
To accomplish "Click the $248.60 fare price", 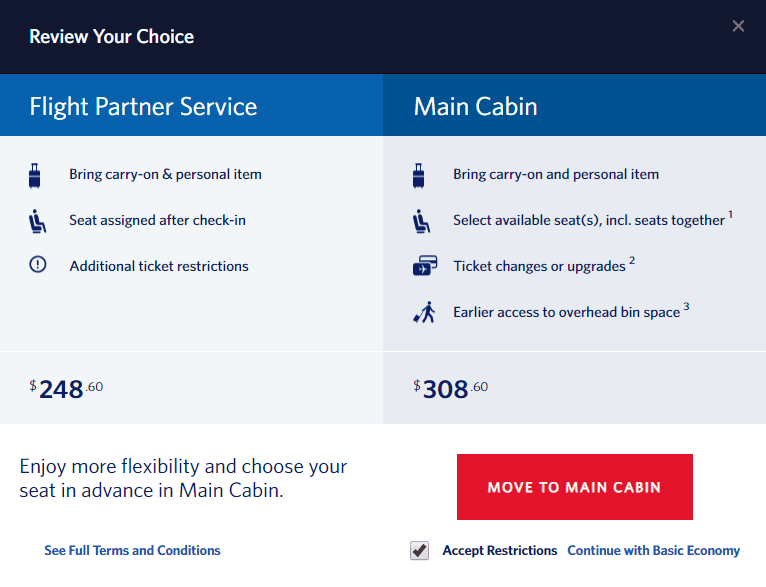I will click(x=66, y=389).
